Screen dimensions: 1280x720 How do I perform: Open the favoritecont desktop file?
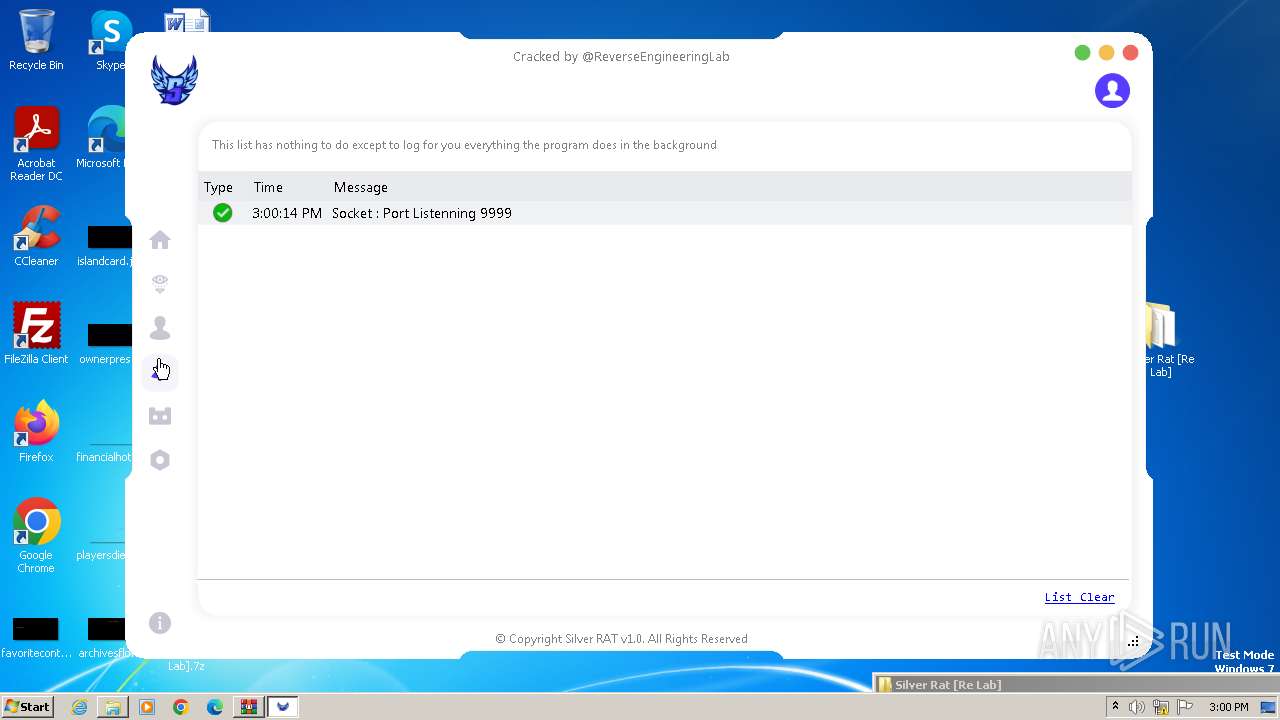pos(36,638)
